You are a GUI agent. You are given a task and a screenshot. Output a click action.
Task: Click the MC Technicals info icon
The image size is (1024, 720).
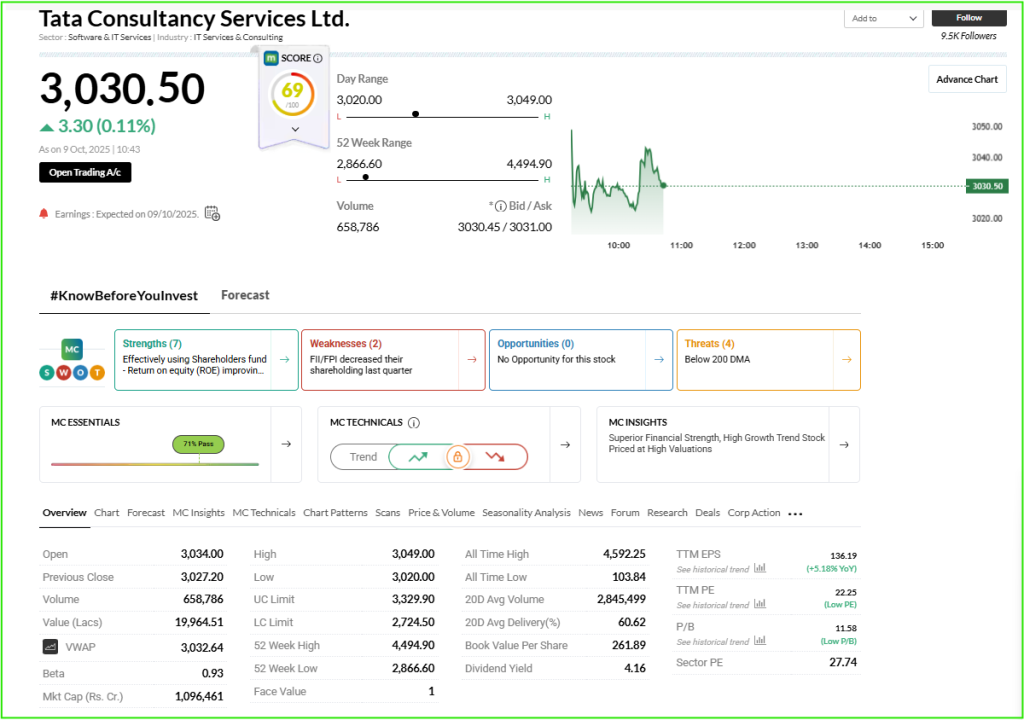pos(414,423)
